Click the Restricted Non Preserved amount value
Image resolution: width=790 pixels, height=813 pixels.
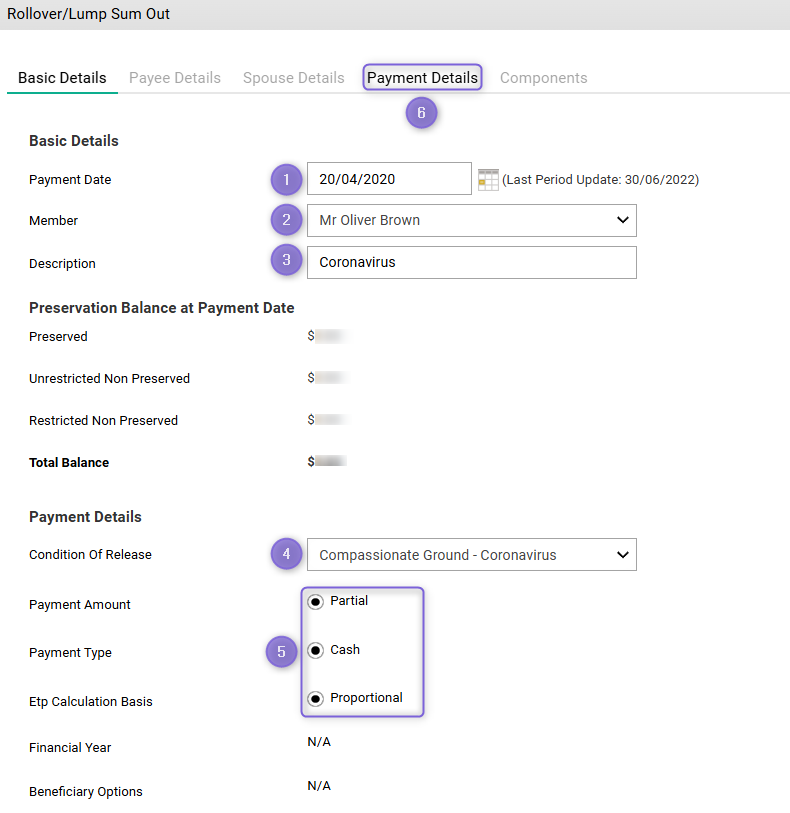point(328,419)
